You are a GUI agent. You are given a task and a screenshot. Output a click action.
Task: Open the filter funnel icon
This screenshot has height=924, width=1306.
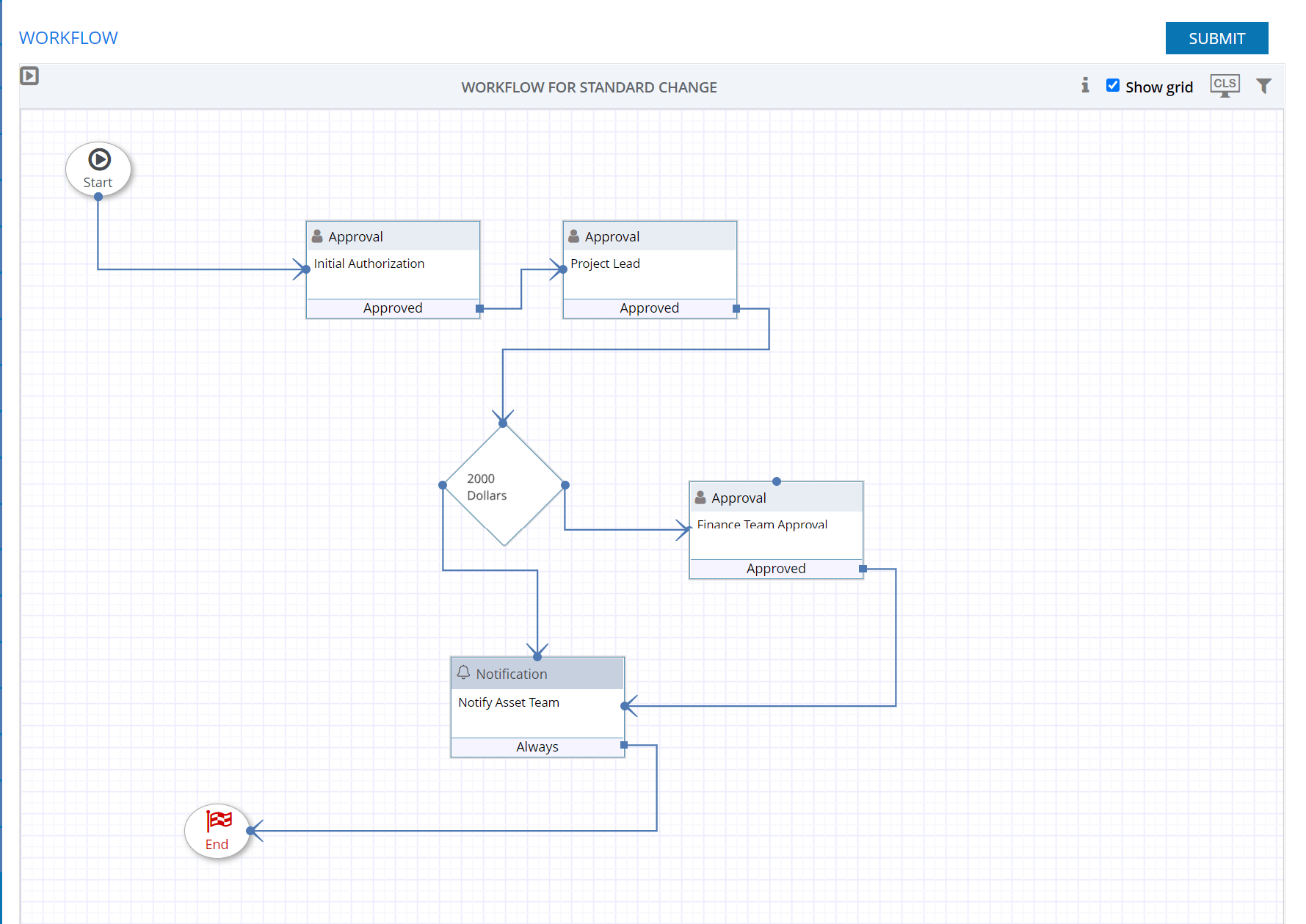[1263, 86]
